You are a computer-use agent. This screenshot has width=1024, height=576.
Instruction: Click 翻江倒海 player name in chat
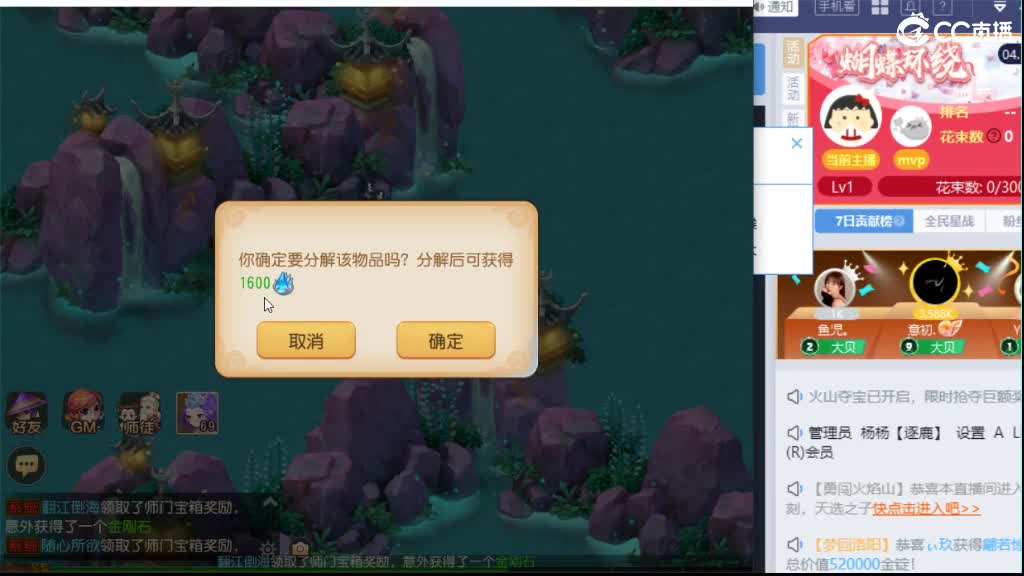(72, 508)
